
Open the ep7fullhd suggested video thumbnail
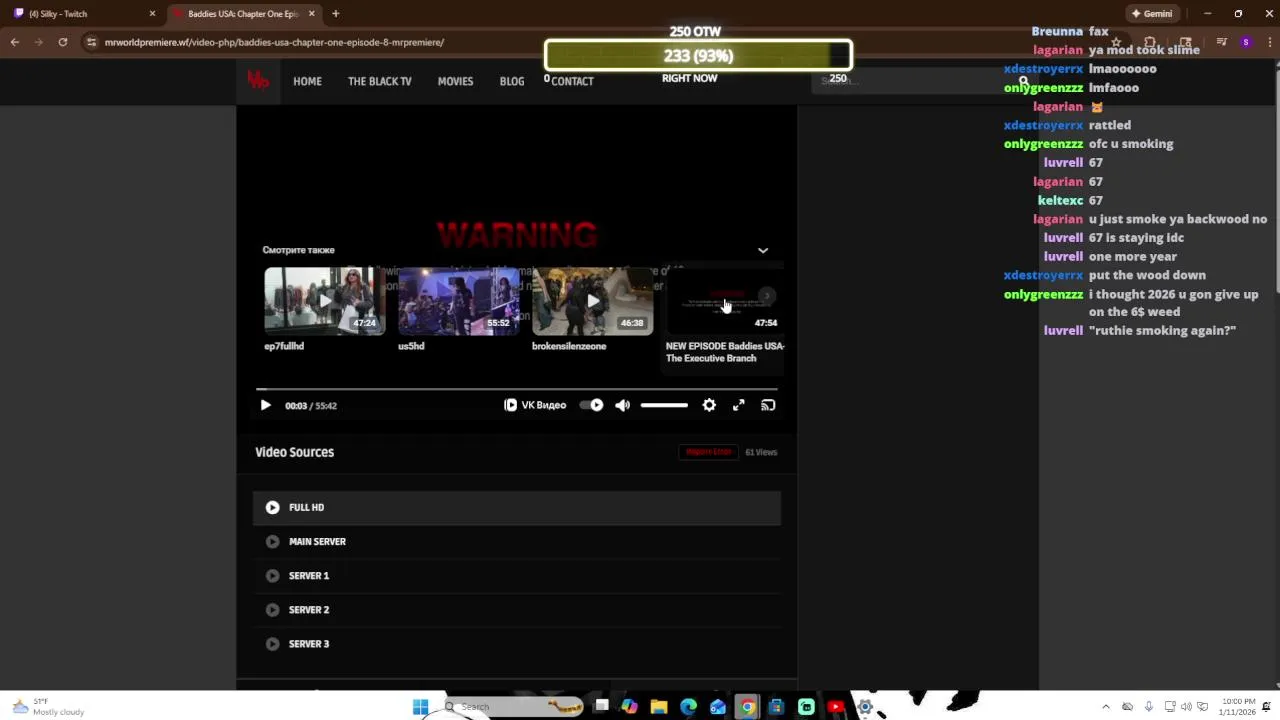[x=324, y=300]
